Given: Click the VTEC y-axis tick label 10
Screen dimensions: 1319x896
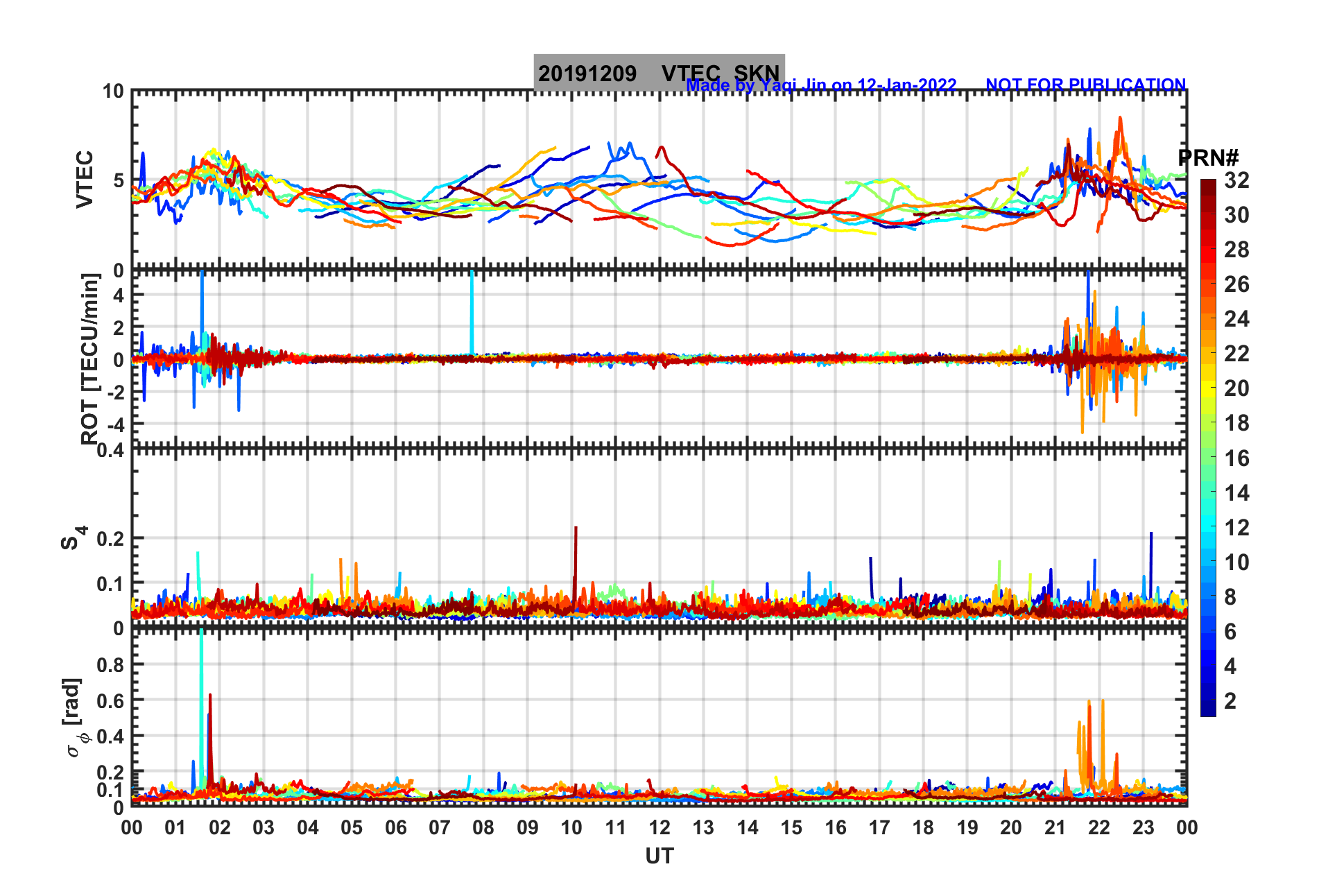Looking at the screenshot, I should [113, 92].
